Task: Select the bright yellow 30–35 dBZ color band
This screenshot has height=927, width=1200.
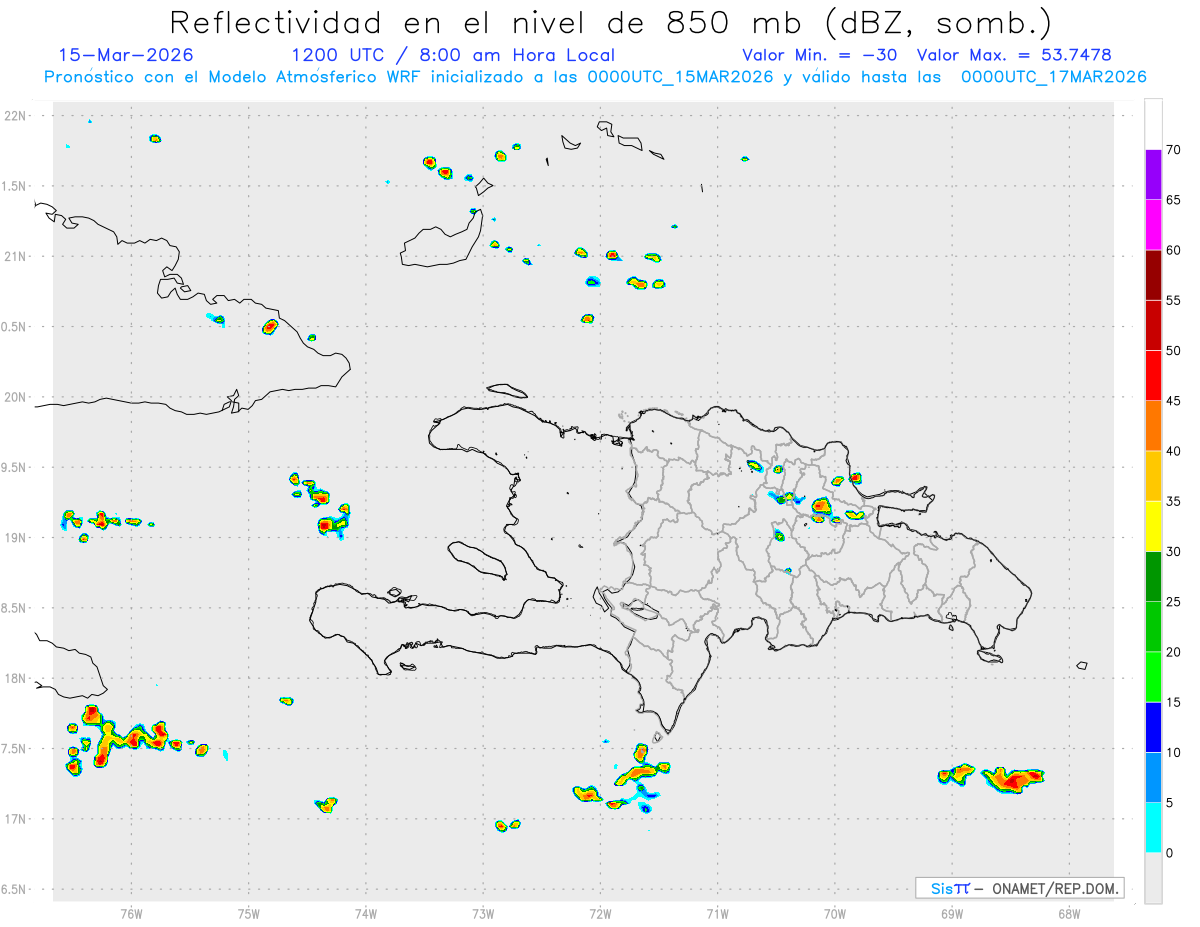Action: click(1153, 526)
